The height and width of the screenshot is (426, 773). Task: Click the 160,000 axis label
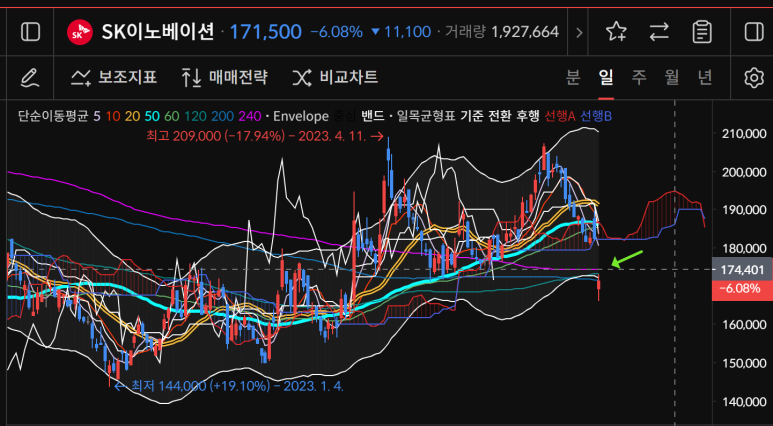pos(742,325)
